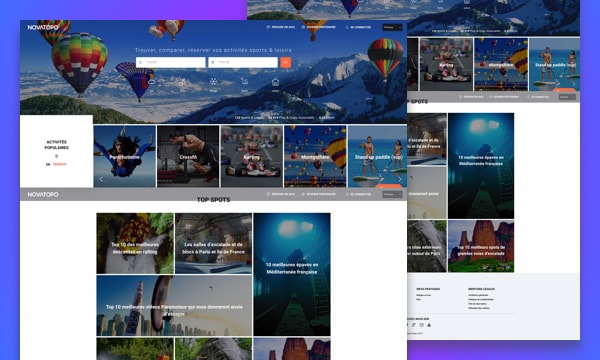Click the partner icon beside Devenir partenaire in the hero header

pyautogui.click(x=303, y=27)
